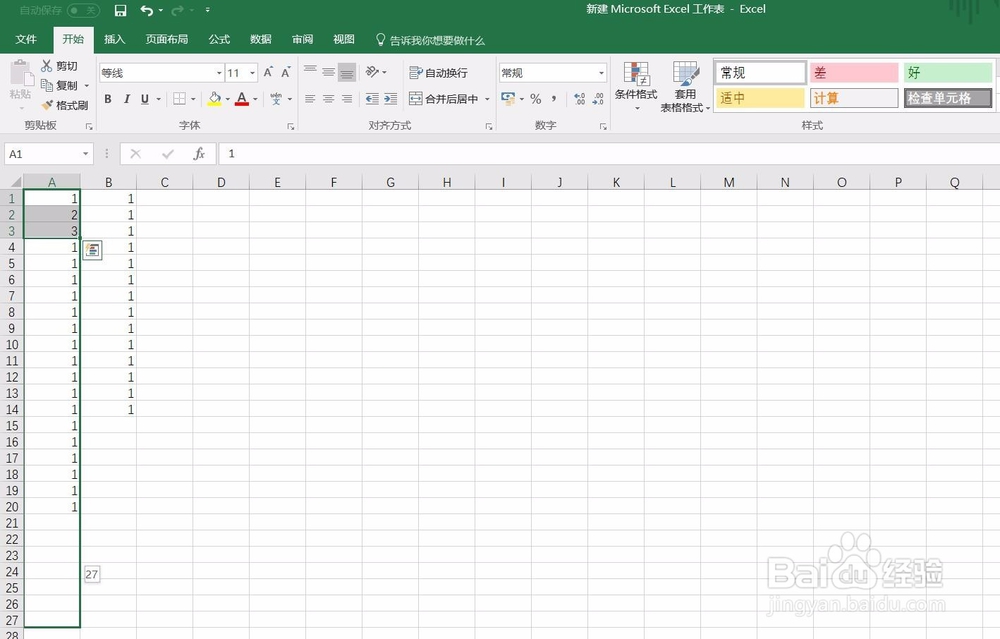Decrease font size with small A
1000x639 pixels.
point(286,72)
